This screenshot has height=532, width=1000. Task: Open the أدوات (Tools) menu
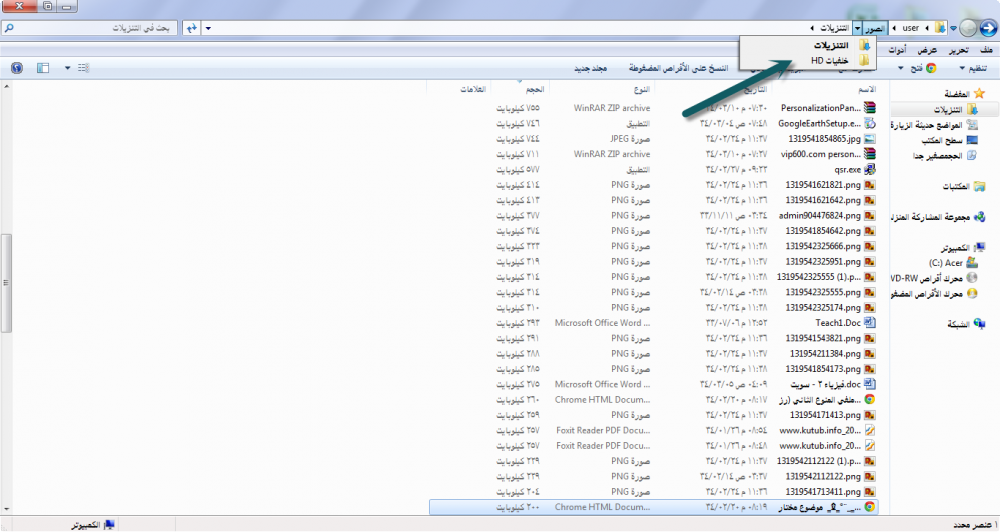pos(898,50)
